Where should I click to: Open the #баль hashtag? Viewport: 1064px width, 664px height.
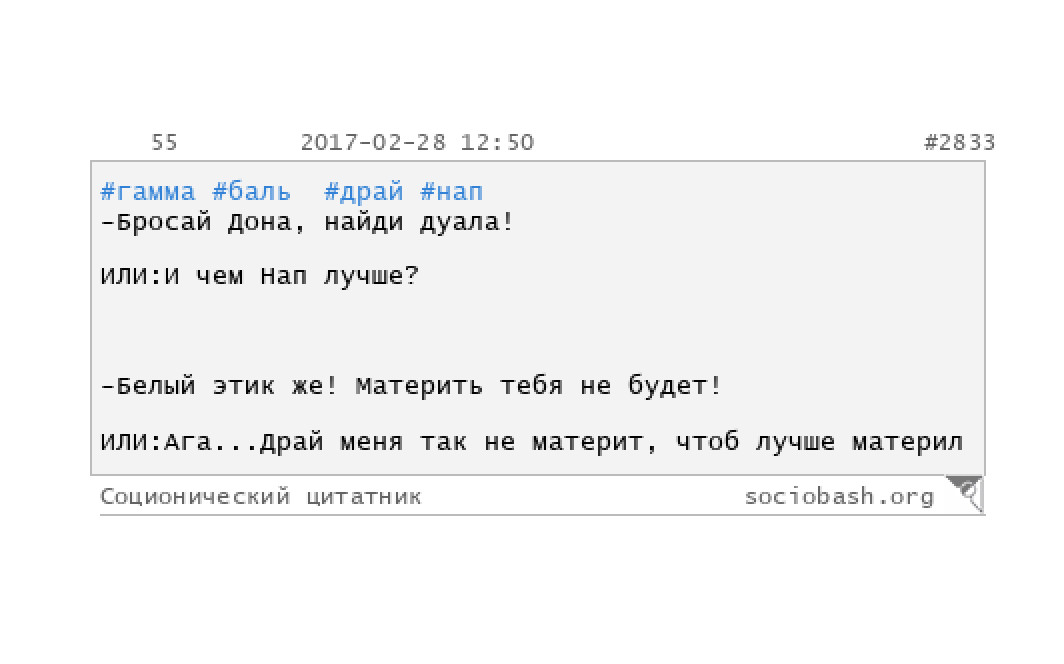click(x=252, y=192)
